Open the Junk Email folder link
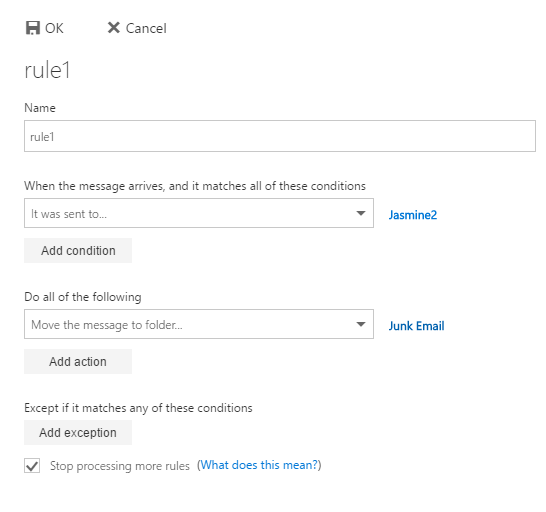The height and width of the screenshot is (512, 546). pyautogui.click(x=416, y=326)
